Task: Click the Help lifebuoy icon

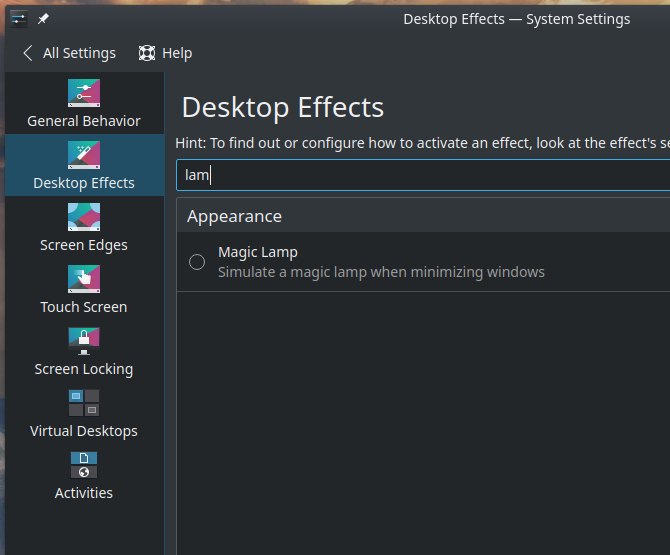Action: pyautogui.click(x=147, y=53)
